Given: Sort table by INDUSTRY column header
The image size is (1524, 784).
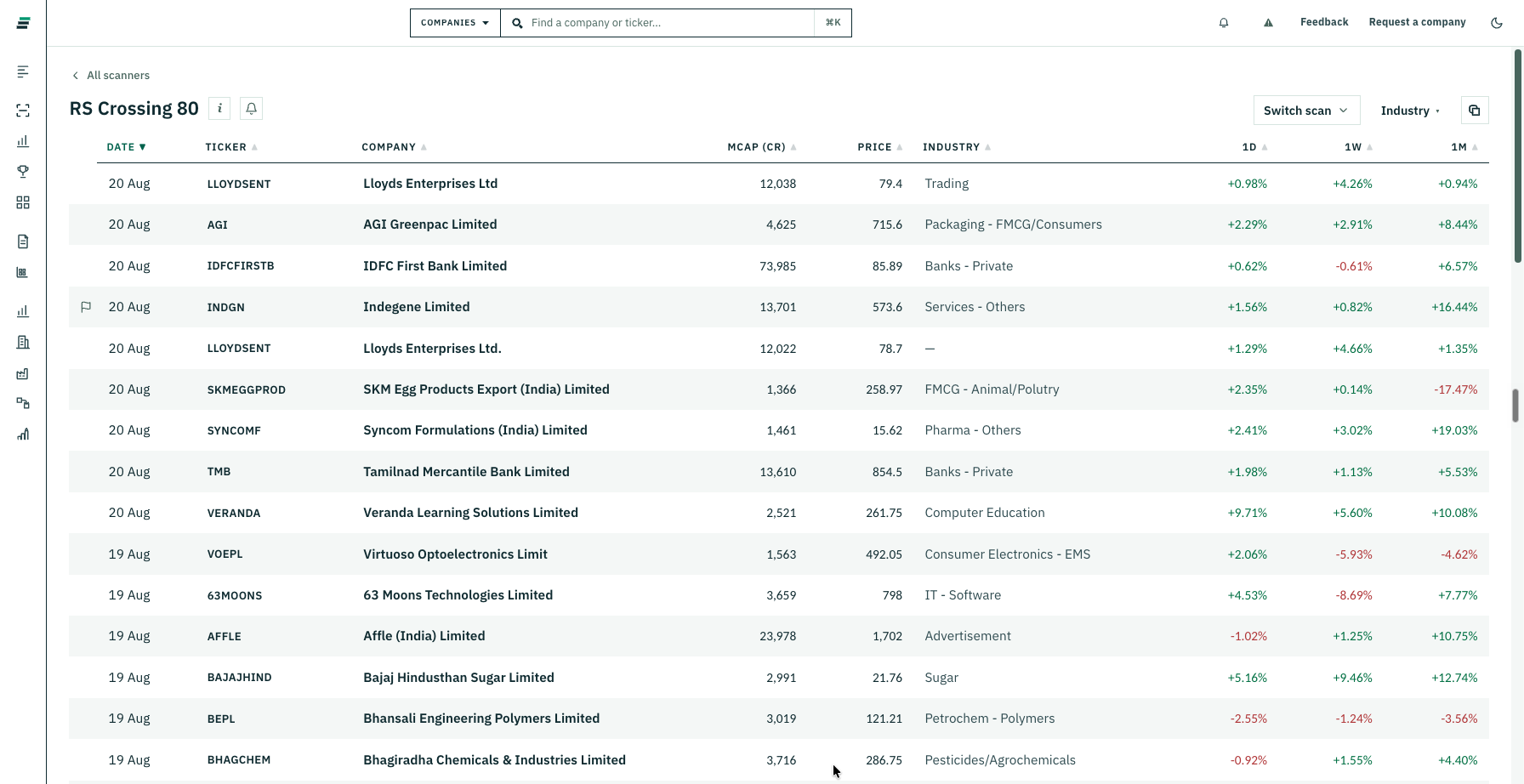Looking at the screenshot, I should click(957, 147).
